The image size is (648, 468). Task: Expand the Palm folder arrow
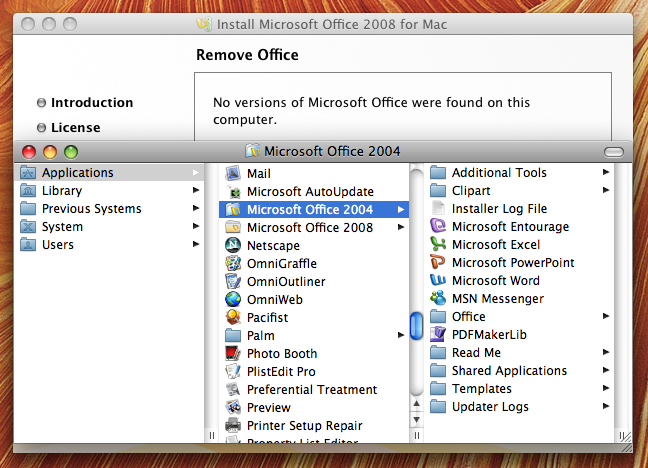[401, 335]
